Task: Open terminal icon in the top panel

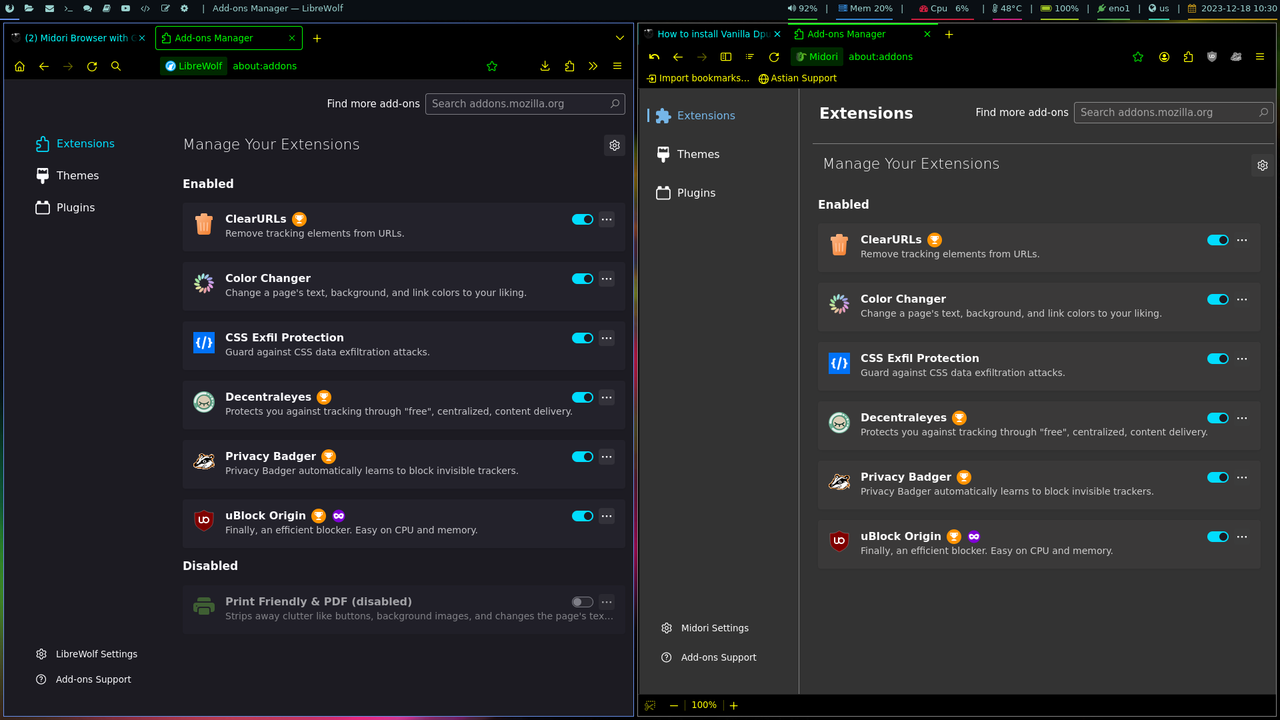Action: 67,8
